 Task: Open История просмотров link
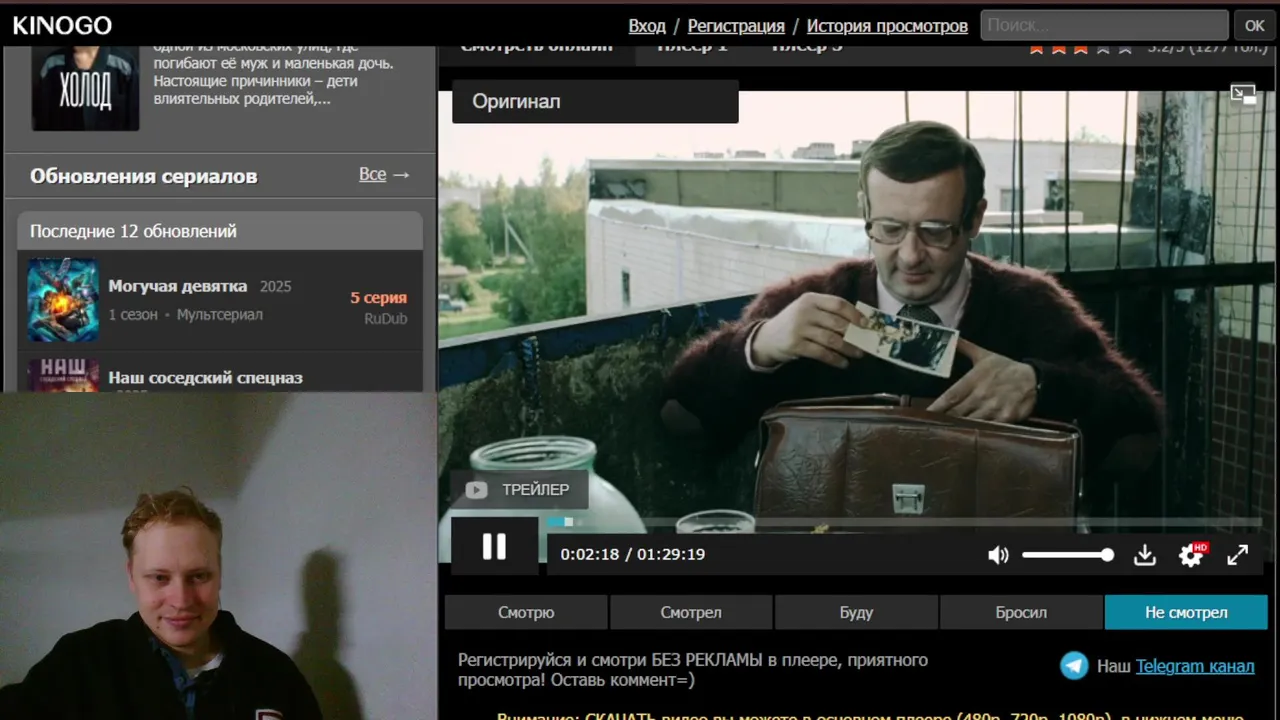tap(887, 26)
